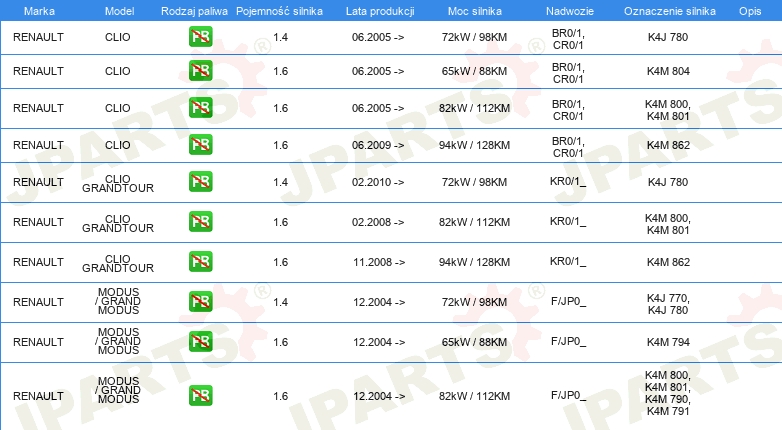Click the fuel icon in the Modus K4M 794 row
Screen dimensions: 782x430
click(x=200, y=341)
